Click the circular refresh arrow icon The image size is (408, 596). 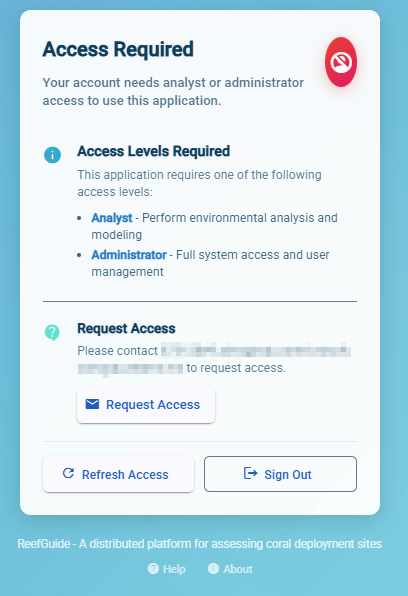pos(68,473)
